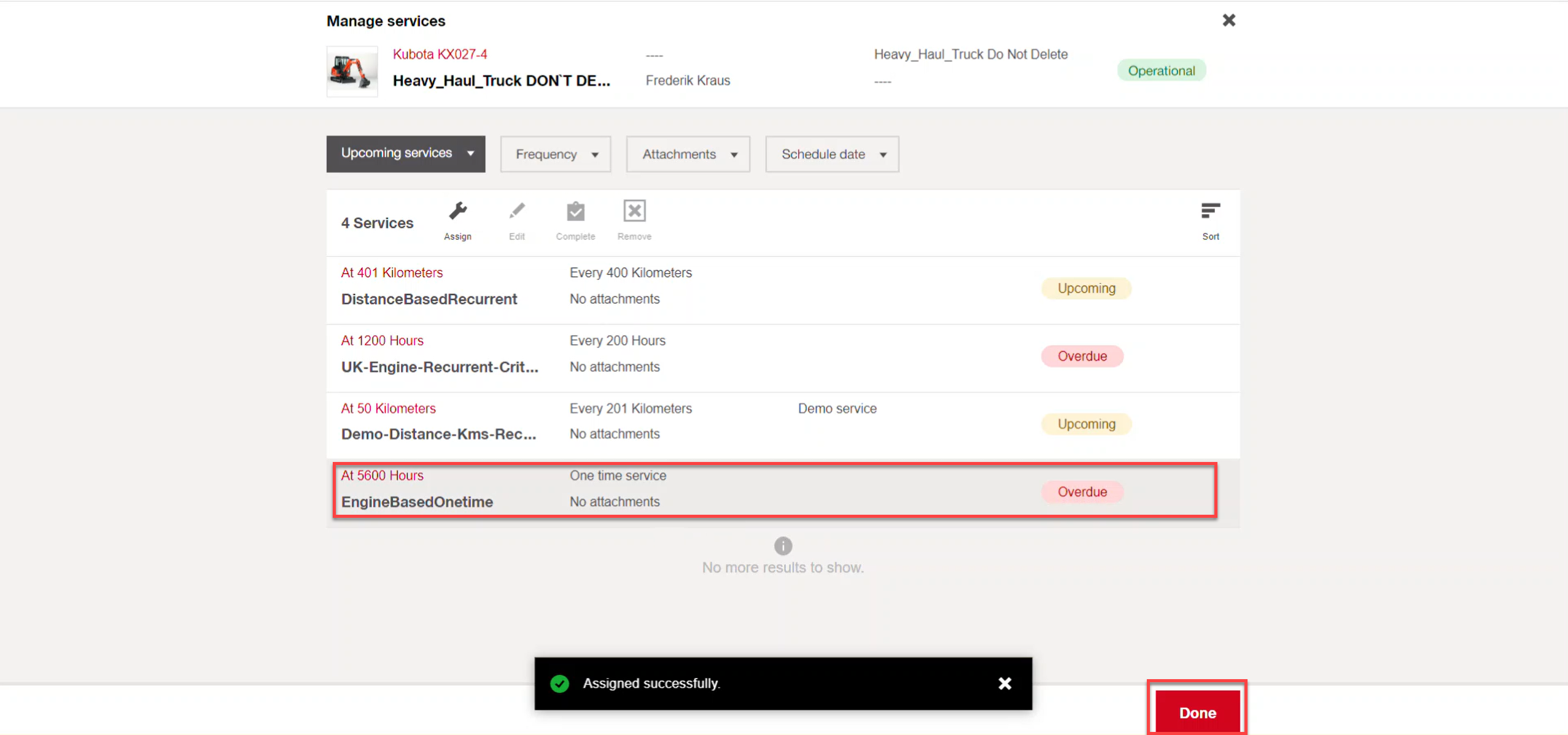Open the Sort options icon
Screen dimensions: 1568x735
tap(1210, 212)
